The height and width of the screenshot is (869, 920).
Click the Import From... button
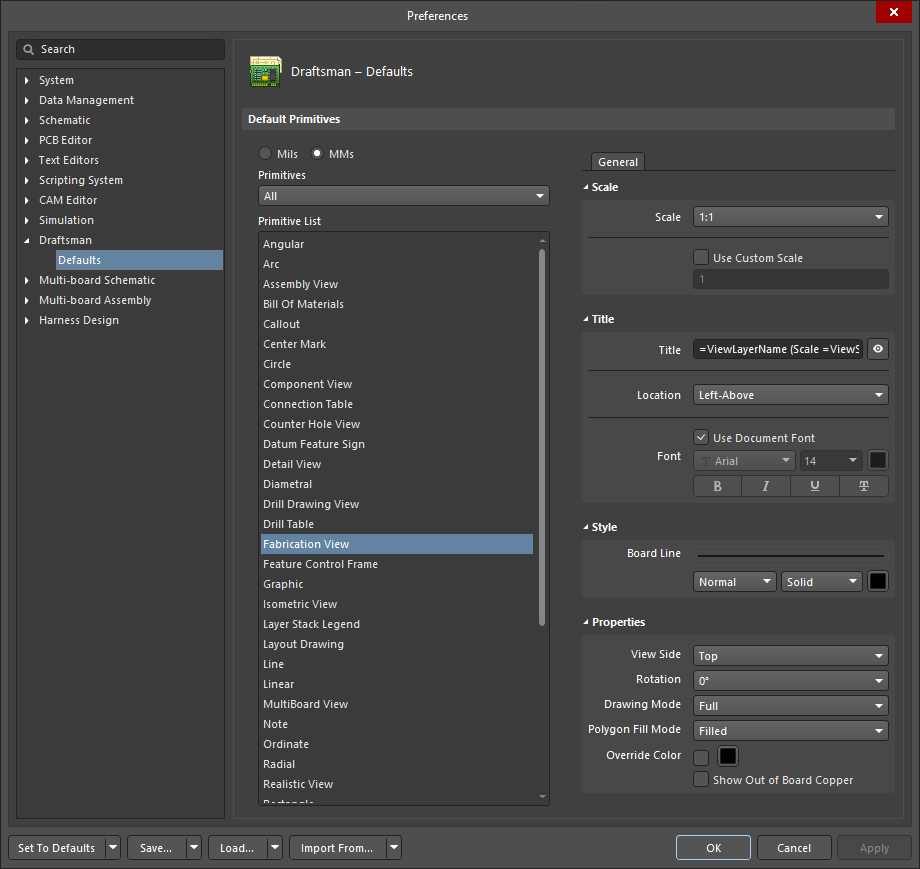point(337,848)
